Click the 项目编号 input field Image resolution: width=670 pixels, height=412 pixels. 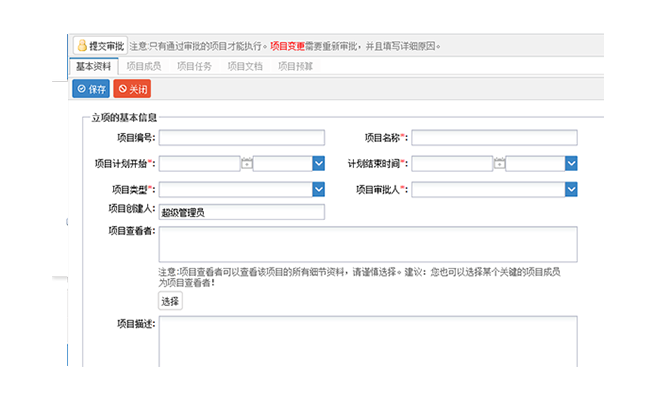pos(242,138)
